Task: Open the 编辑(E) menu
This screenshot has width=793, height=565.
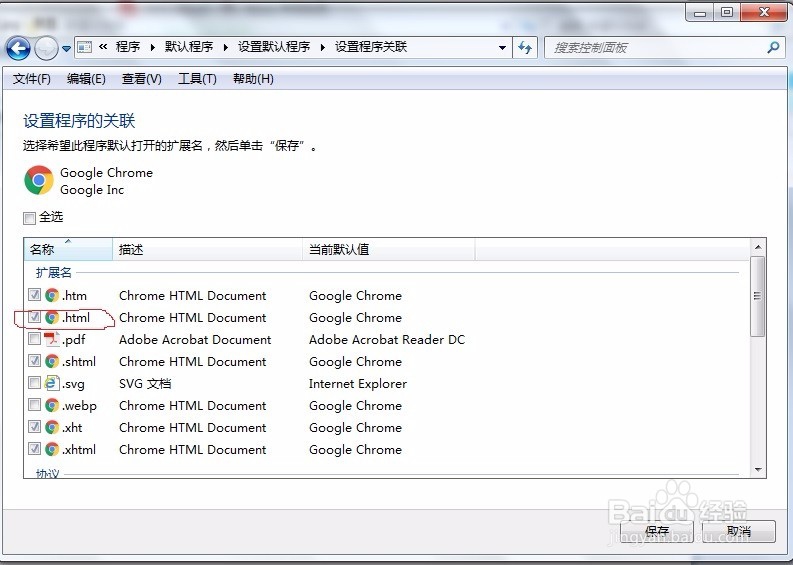Action: [86, 79]
